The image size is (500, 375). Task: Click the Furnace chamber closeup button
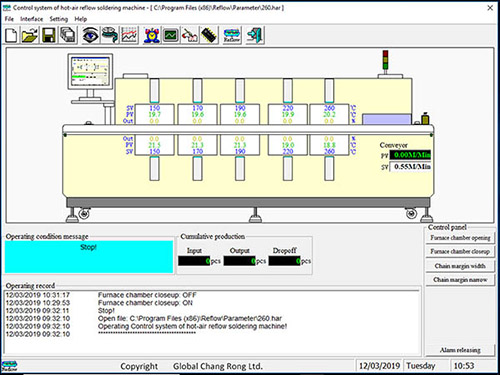coord(460,252)
